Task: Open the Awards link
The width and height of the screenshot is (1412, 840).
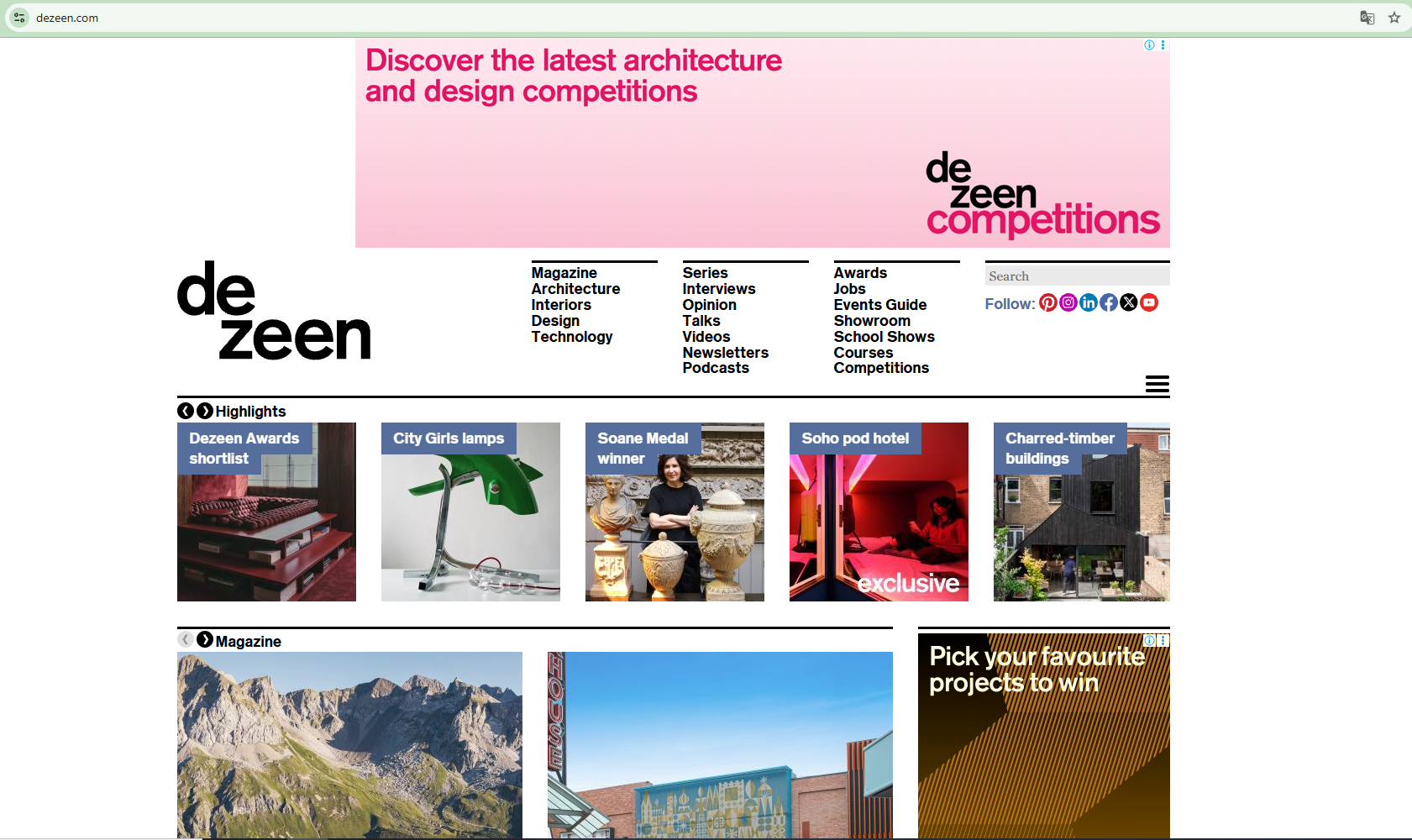Action: coord(860,273)
